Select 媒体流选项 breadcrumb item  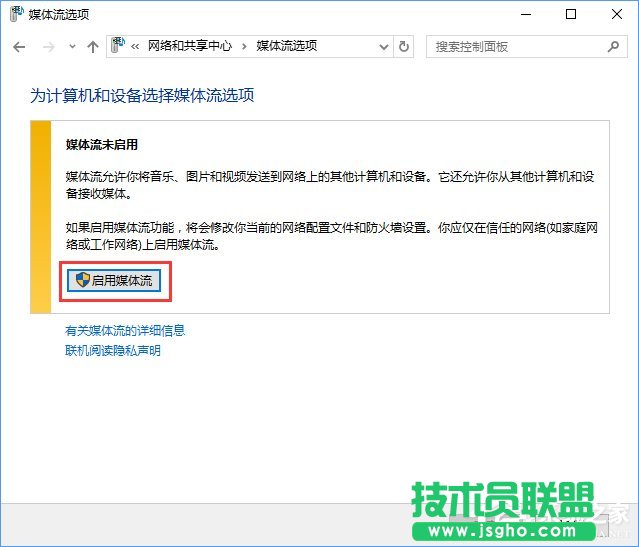tap(286, 46)
